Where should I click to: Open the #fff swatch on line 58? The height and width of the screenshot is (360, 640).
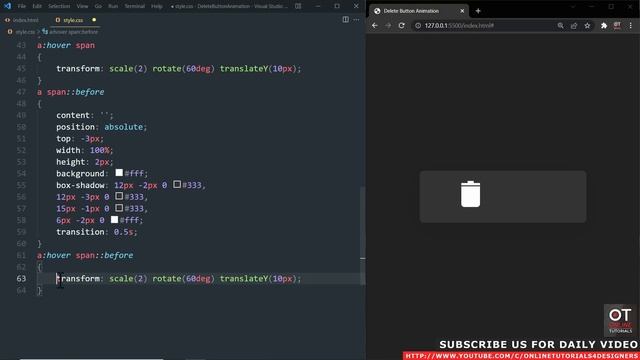[114, 220]
